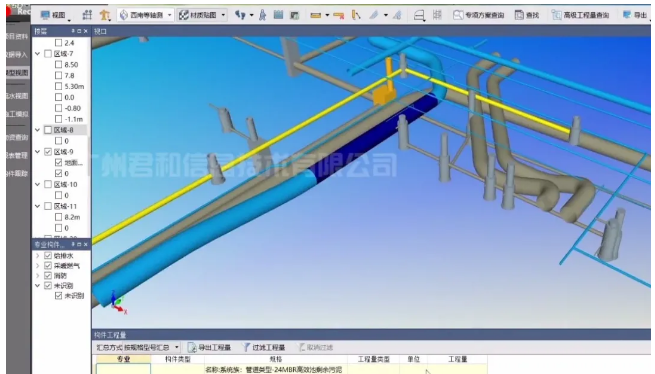Click the orange measuring tape icon
The height and width of the screenshot is (374, 655).
[x=339, y=15]
